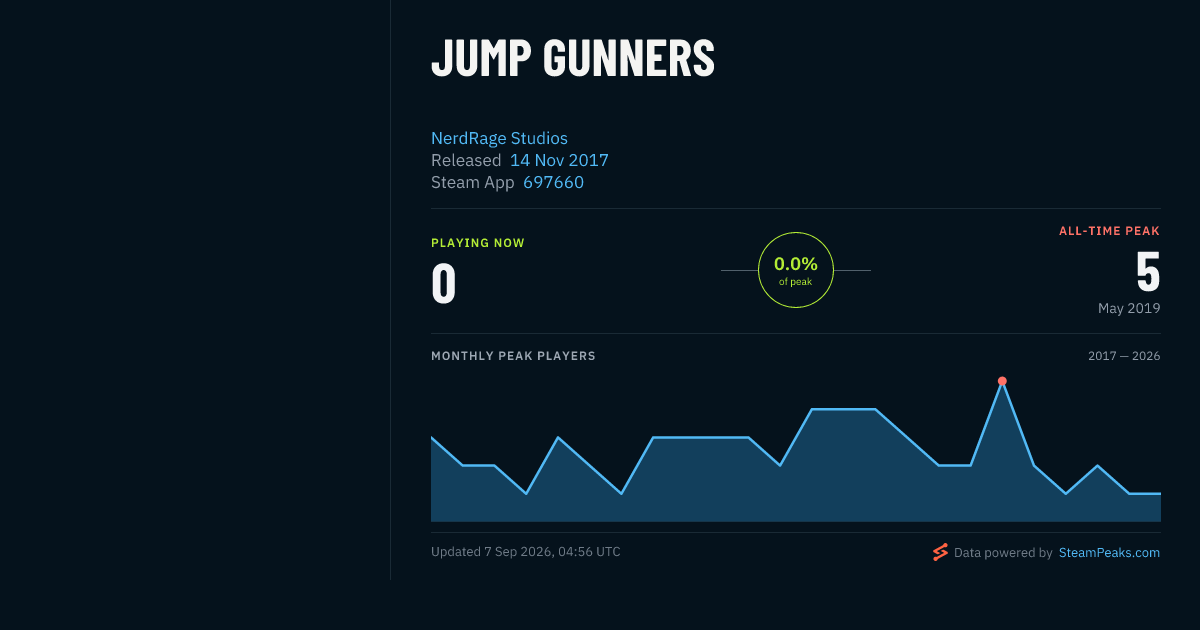Click the All-Time Peak red label
Image resolution: width=1200 pixels, height=630 pixels.
(x=1110, y=231)
